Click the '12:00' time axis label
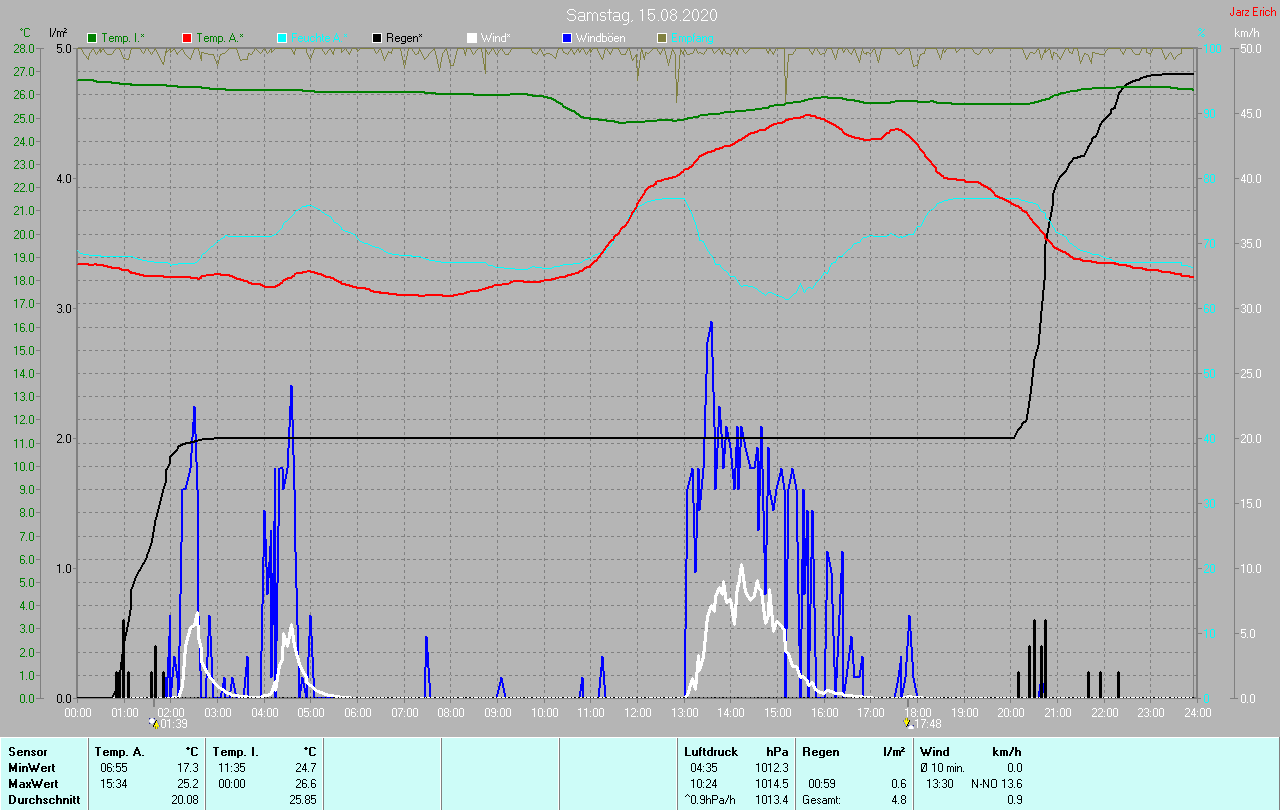Image resolution: width=1280 pixels, height=810 pixels. tap(638, 712)
